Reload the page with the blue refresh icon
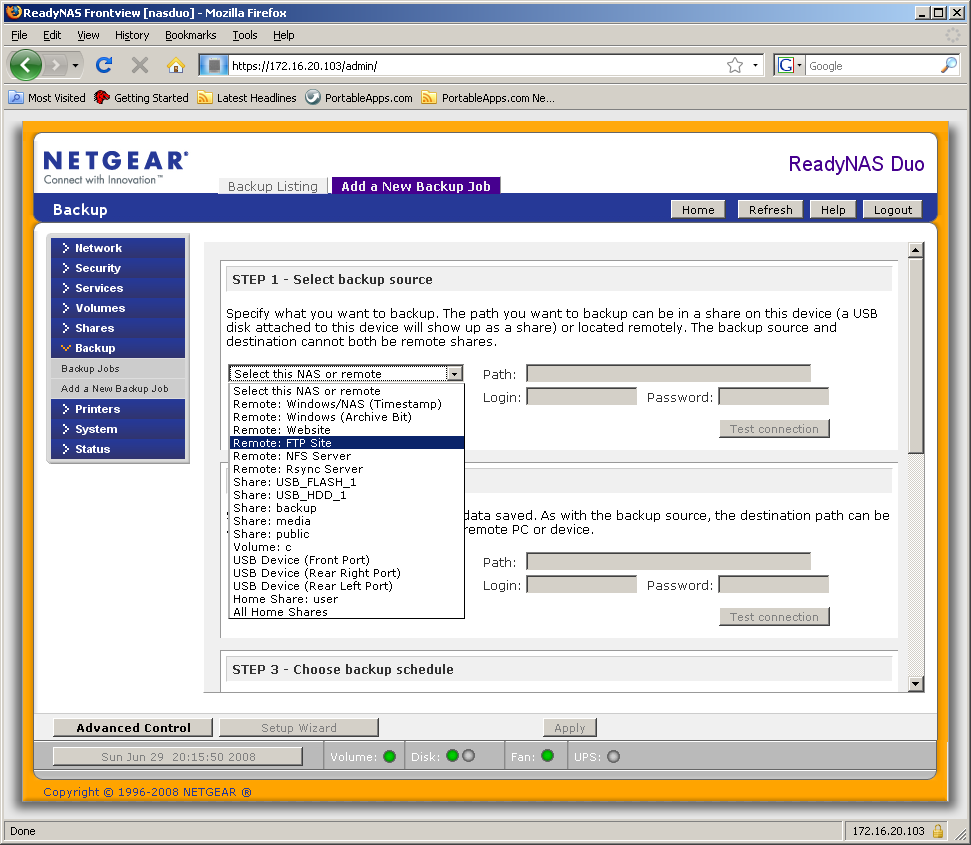This screenshot has height=845, width=971. click(x=104, y=64)
